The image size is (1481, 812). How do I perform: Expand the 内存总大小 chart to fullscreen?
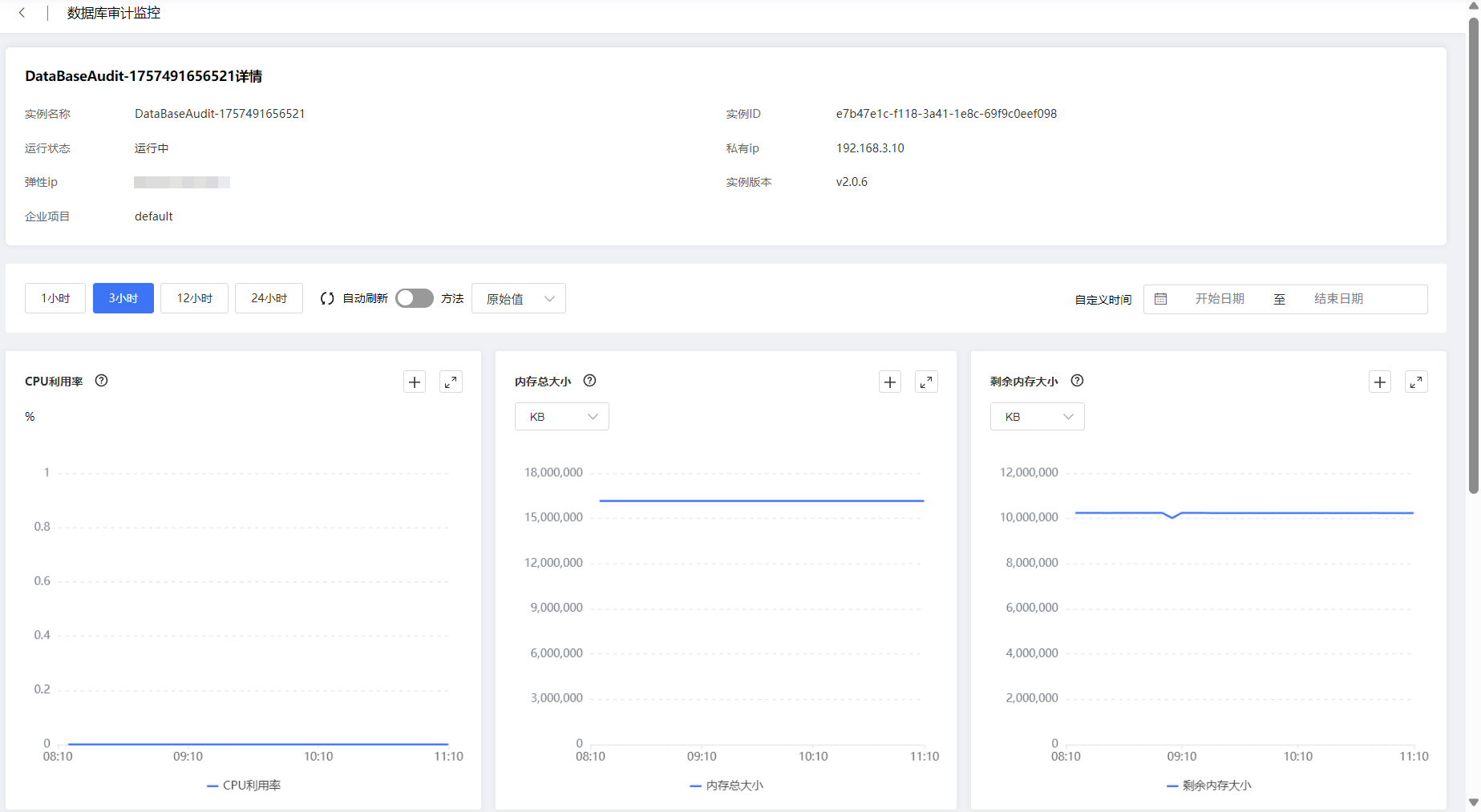[x=926, y=382]
